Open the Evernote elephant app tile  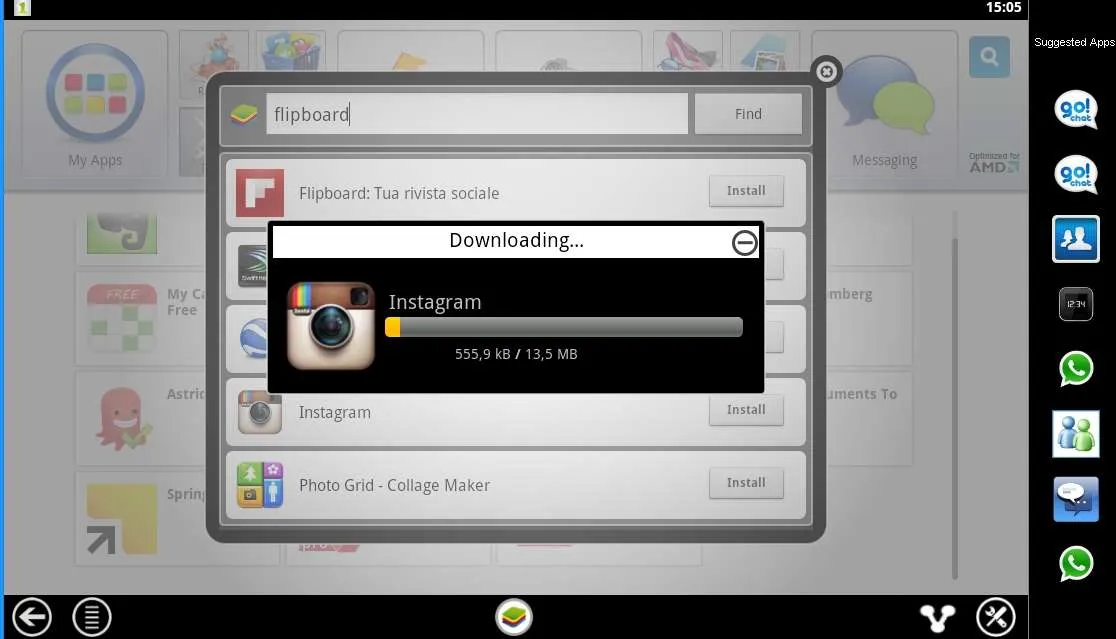(x=122, y=233)
